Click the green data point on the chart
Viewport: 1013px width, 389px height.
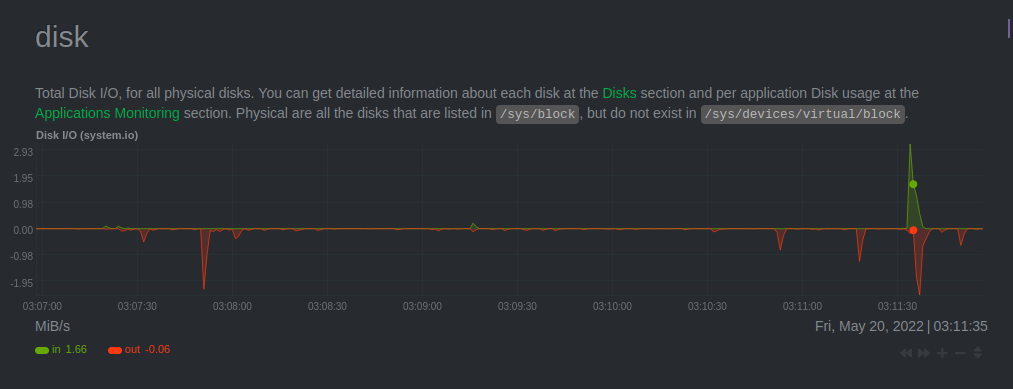point(913,184)
